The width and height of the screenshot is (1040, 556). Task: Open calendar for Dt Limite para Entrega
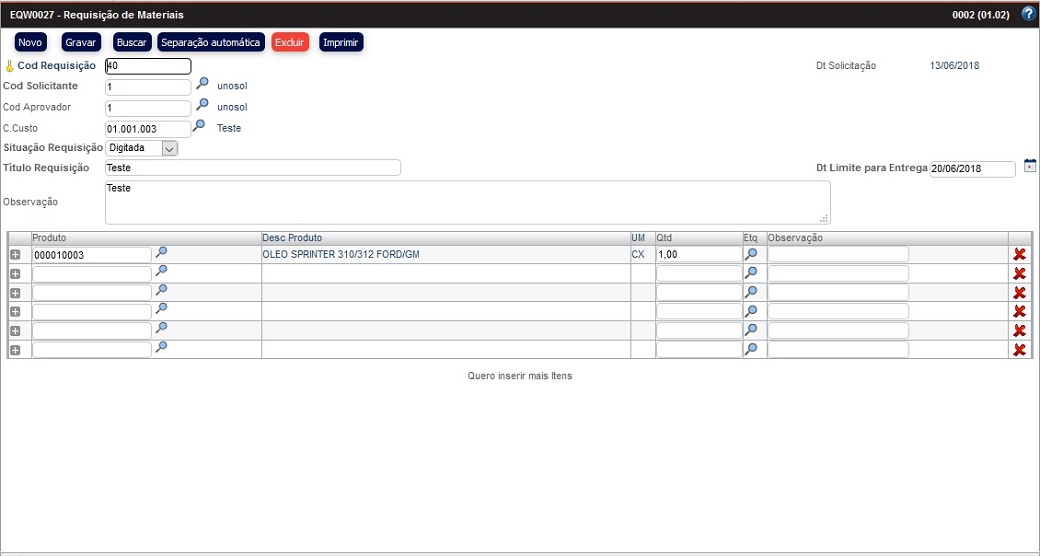pos(1029,165)
